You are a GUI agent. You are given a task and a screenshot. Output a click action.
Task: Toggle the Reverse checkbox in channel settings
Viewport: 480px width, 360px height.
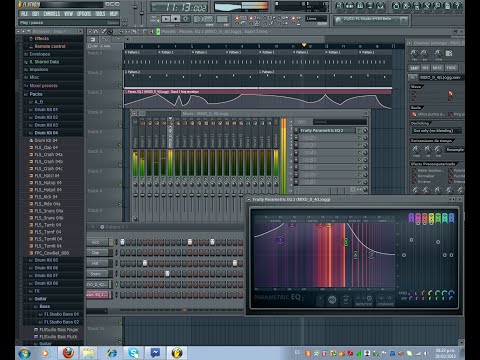(x=414, y=182)
